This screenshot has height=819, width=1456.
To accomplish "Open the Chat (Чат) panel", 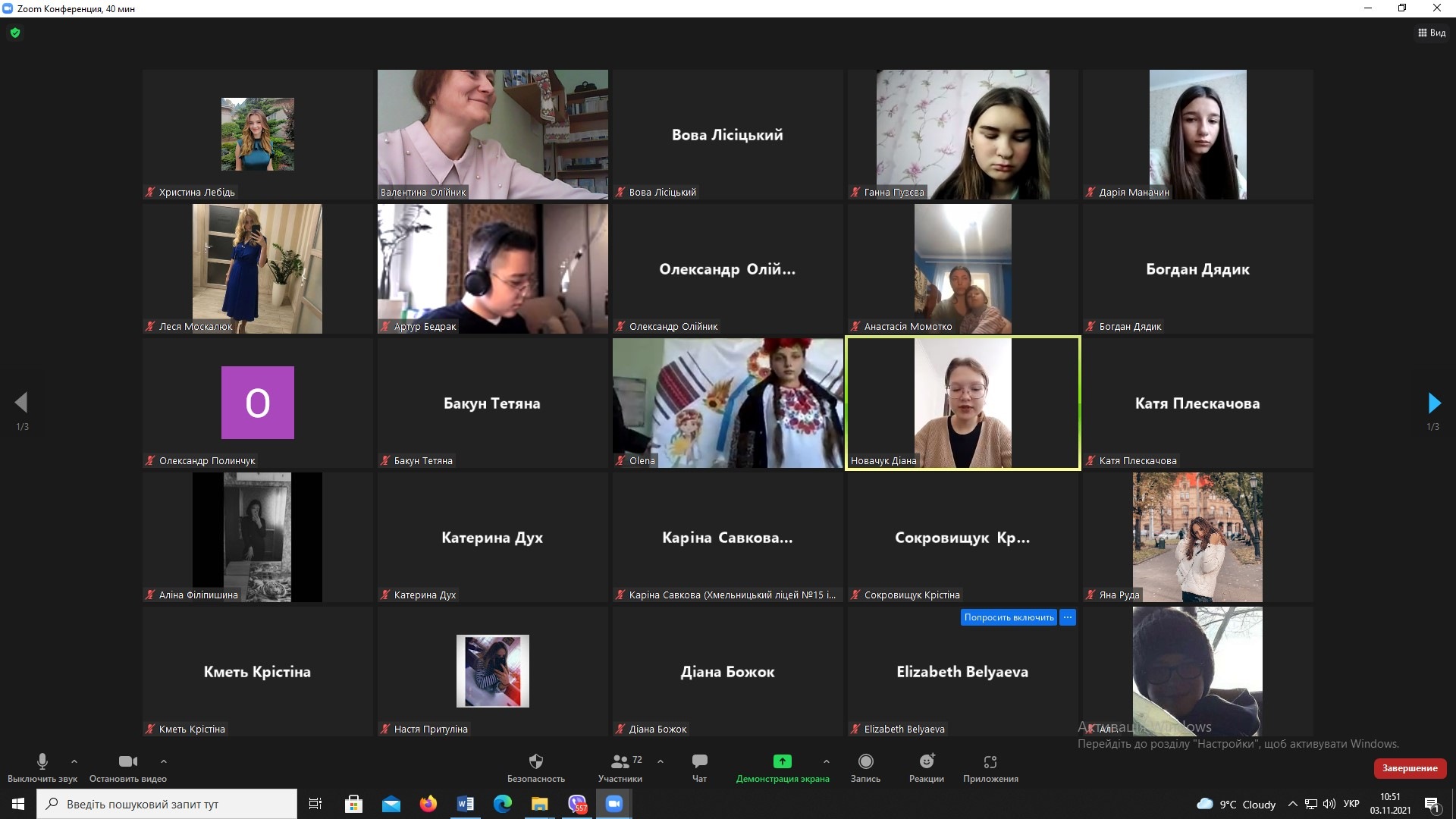I will point(699,761).
